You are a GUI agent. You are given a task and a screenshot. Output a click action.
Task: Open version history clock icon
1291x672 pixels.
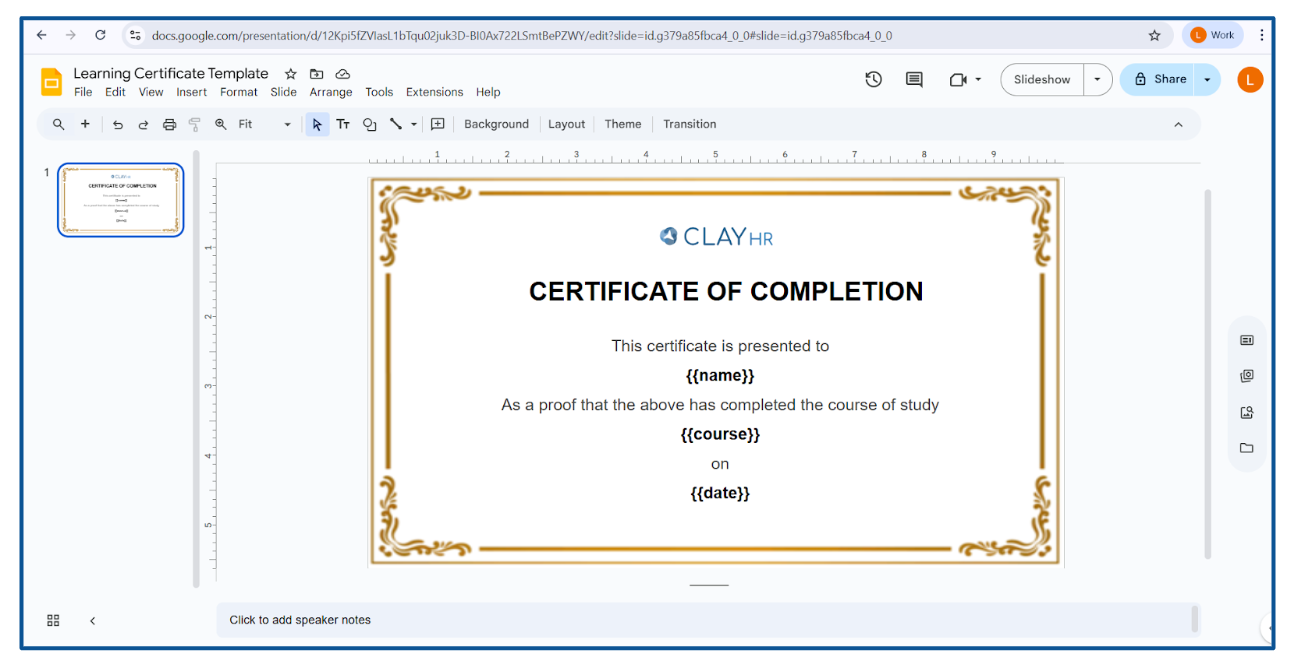pos(874,79)
